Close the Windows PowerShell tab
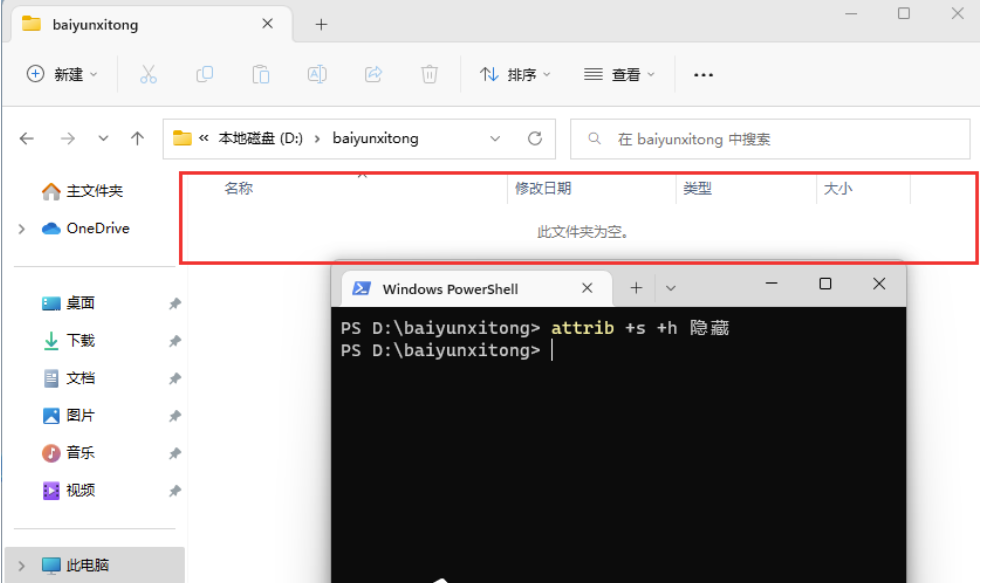The width and height of the screenshot is (988, 583). [x=587, y=288]
